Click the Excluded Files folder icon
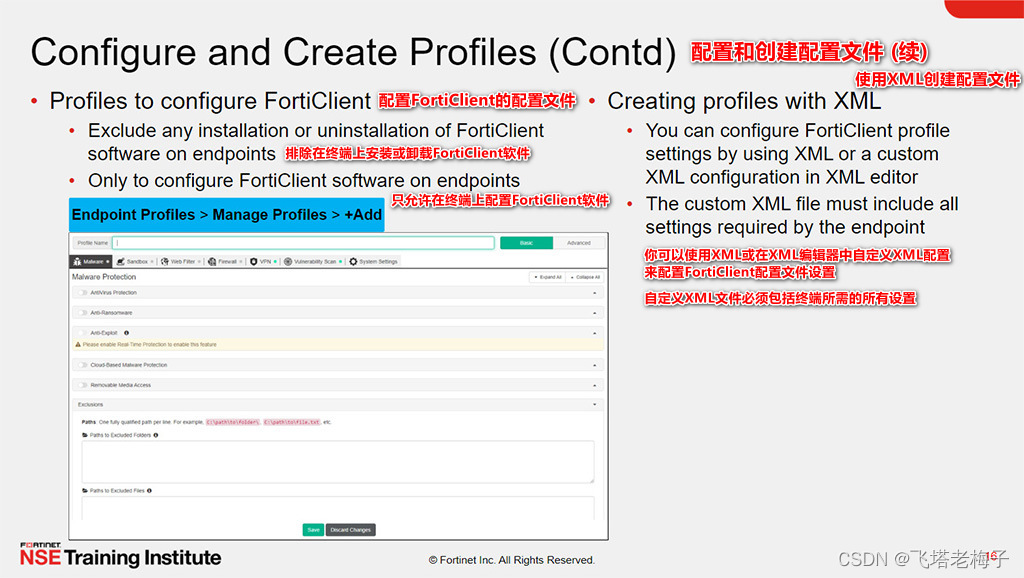1024x578 pixels. click(85, 490)
